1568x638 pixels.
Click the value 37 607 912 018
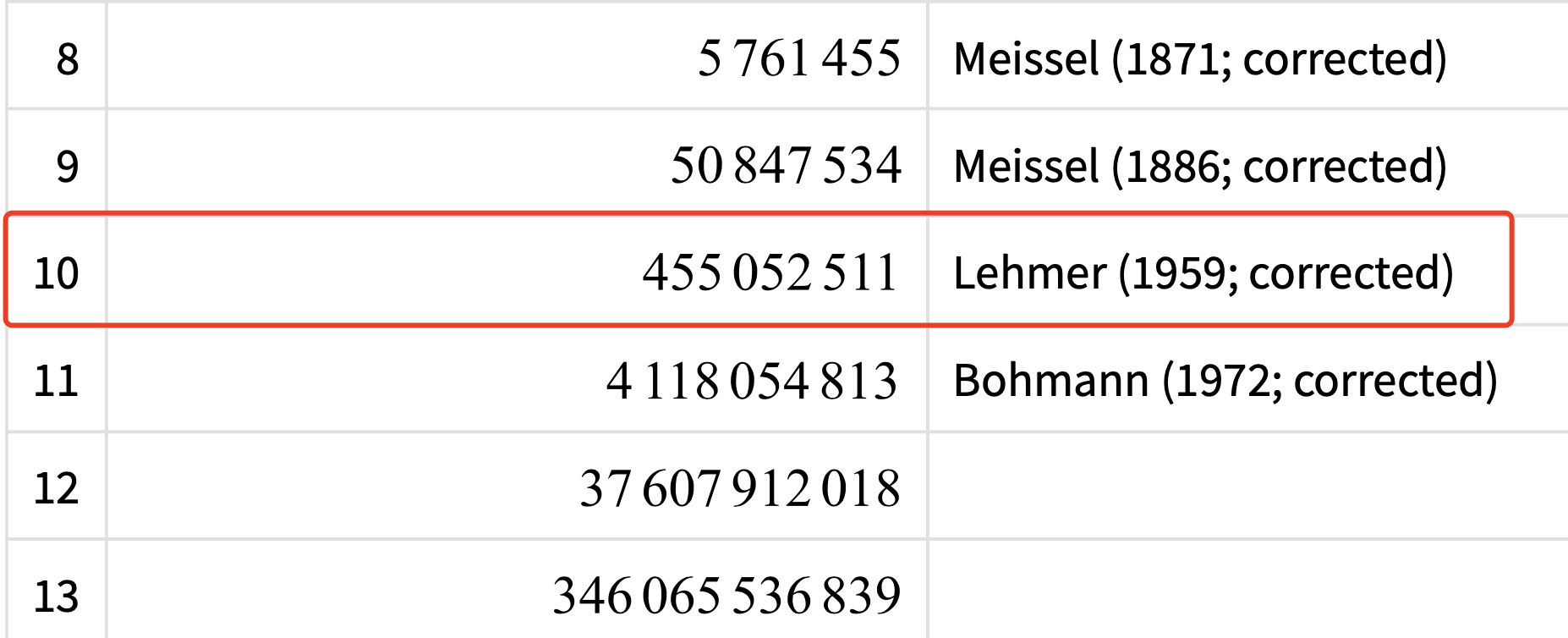pos(740,488)
